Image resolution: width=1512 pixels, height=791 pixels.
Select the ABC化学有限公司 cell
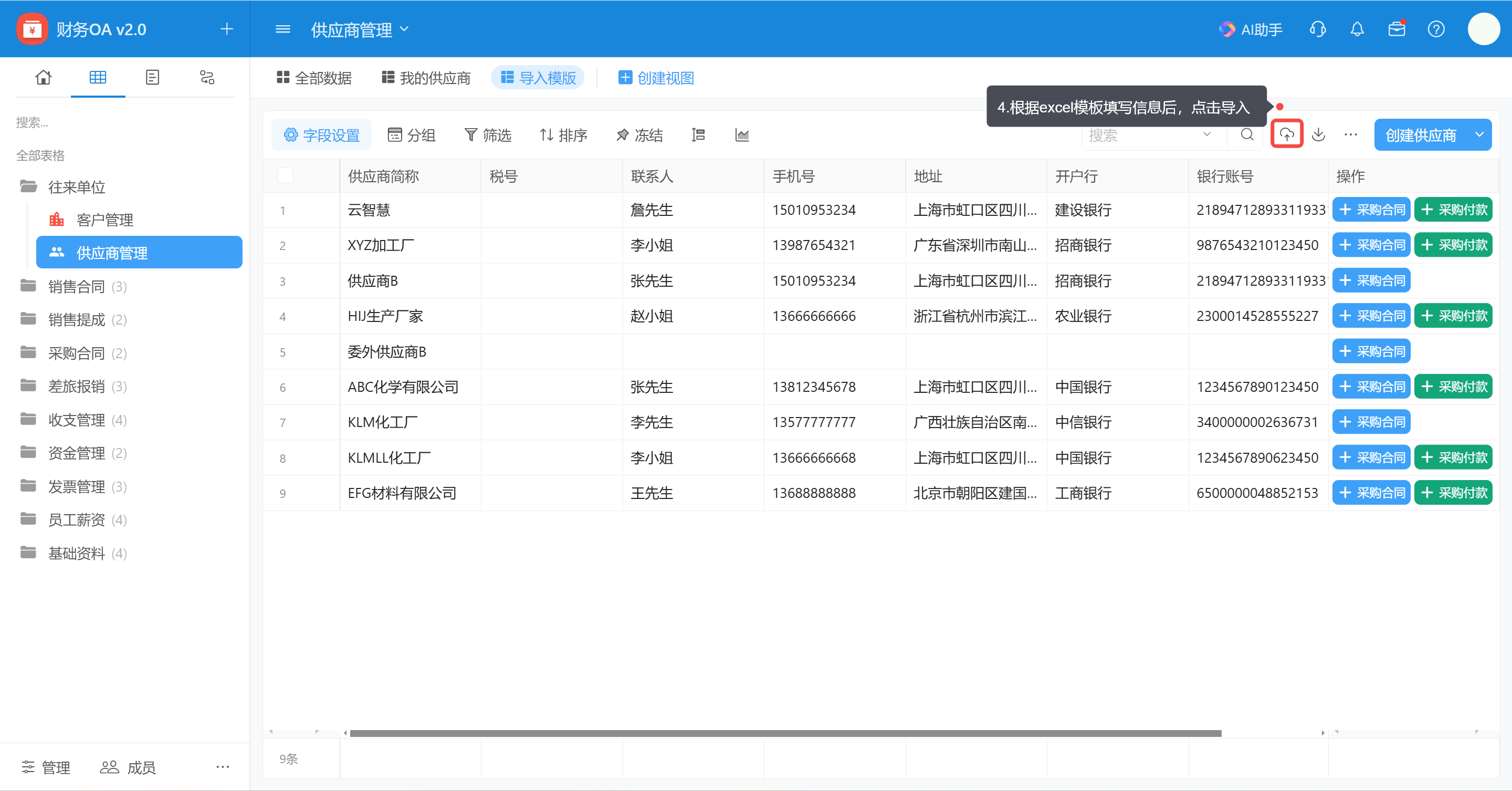410,387
